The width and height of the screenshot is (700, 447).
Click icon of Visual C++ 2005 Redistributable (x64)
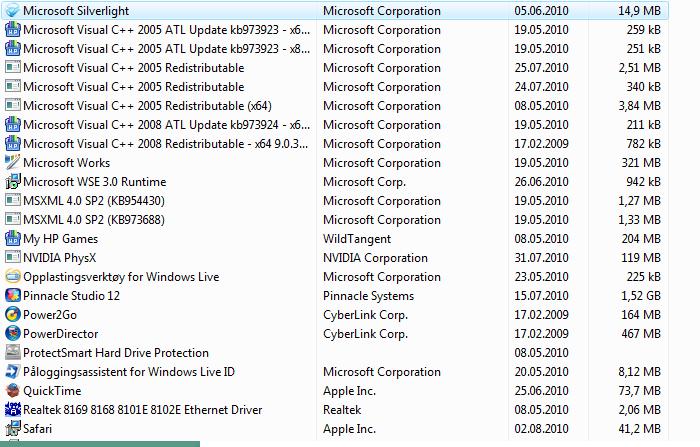(x=13, y=106)
